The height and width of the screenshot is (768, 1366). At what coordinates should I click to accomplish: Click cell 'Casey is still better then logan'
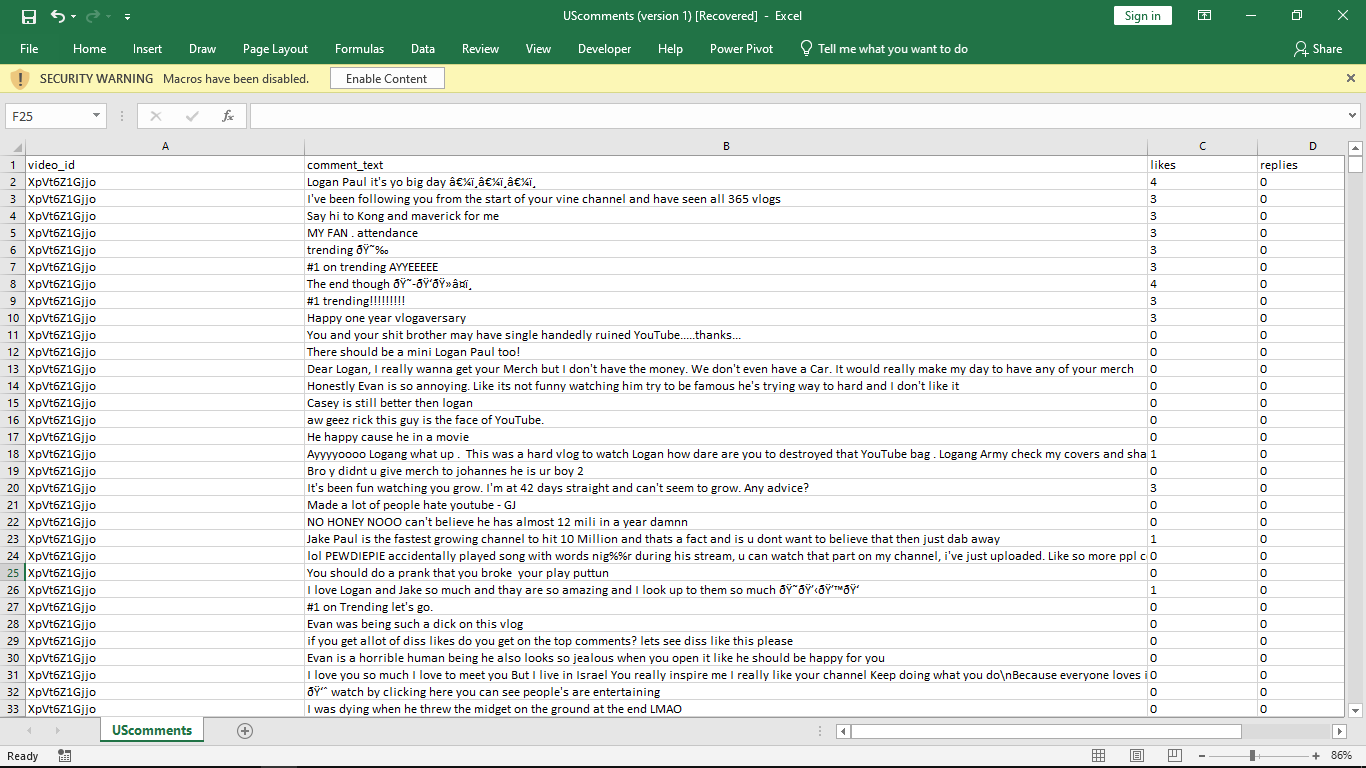[726, 403]
